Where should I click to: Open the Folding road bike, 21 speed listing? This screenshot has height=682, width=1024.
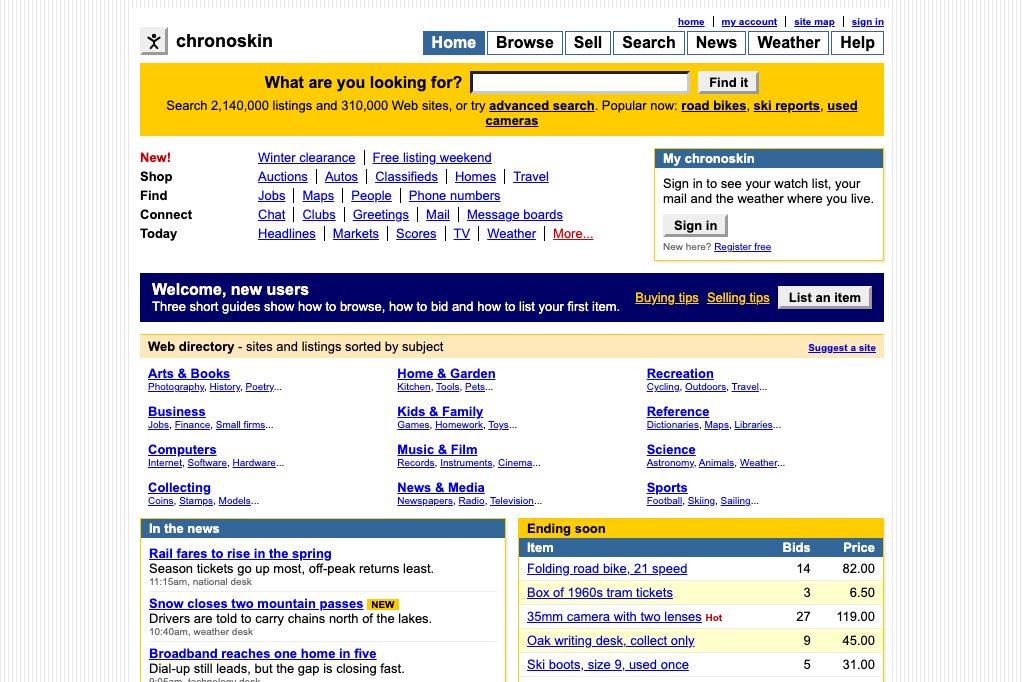[607, 569]
